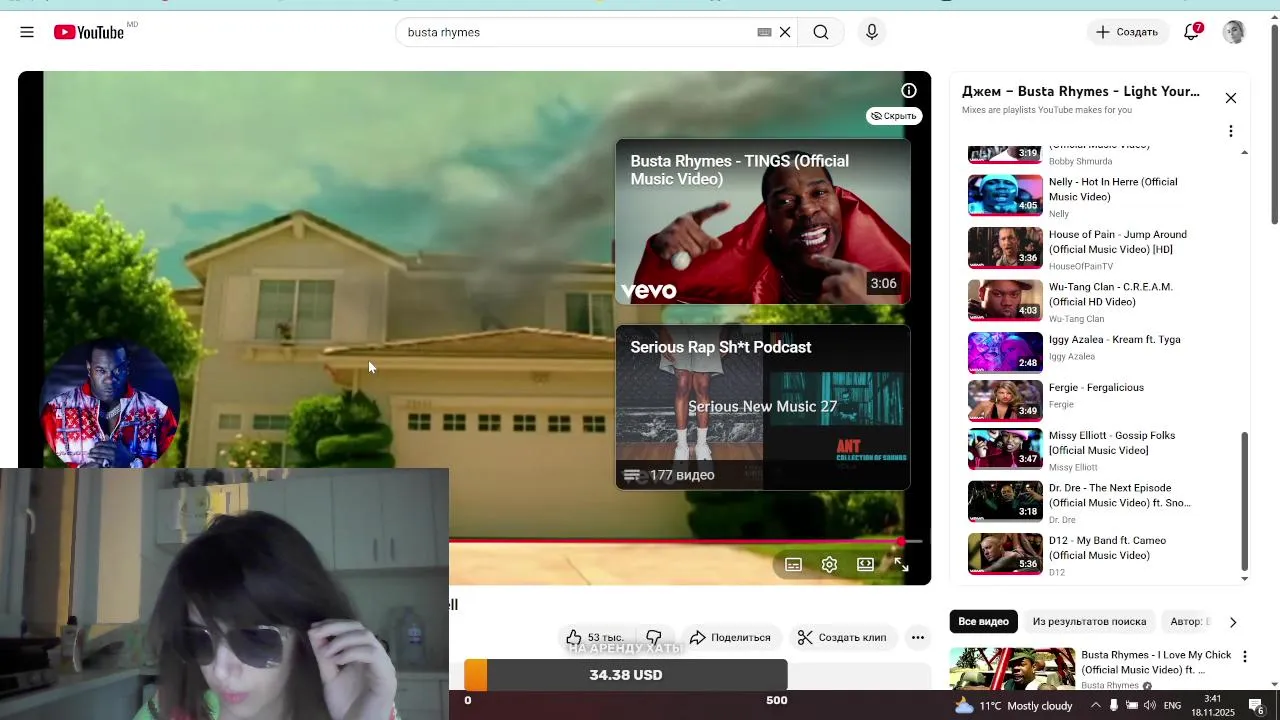The height and width of the screenshot is (720, 1280).
Task: Open more actions ellipsis under video
Action: [x=917, y=637]
